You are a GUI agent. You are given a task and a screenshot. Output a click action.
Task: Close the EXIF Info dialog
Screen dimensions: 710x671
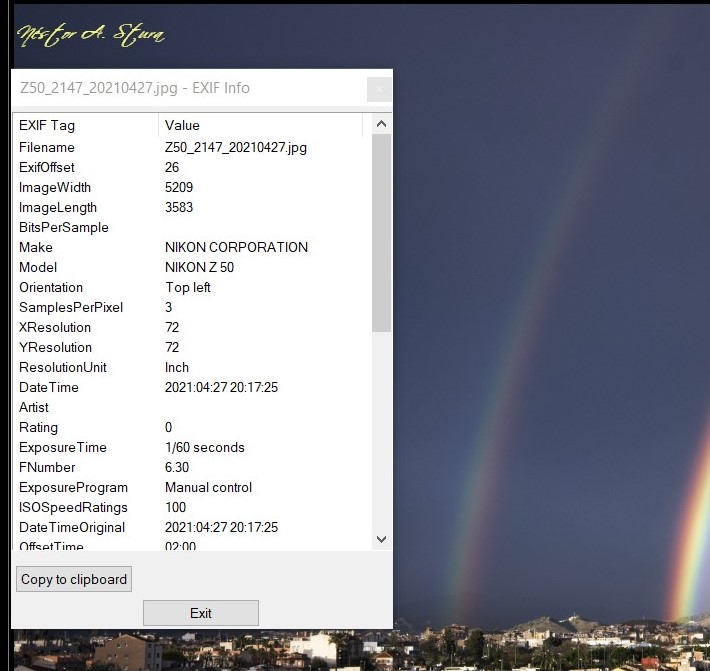click(379, 89)
